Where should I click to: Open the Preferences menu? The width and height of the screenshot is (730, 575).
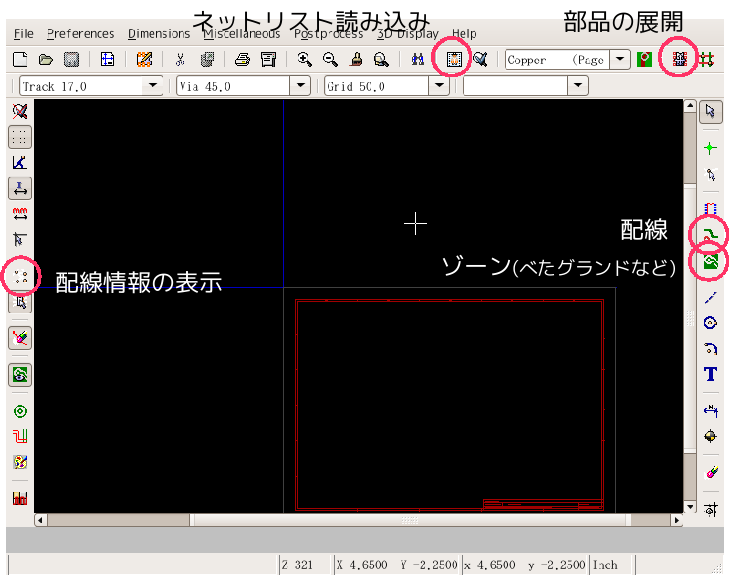[x=80, y=34]
